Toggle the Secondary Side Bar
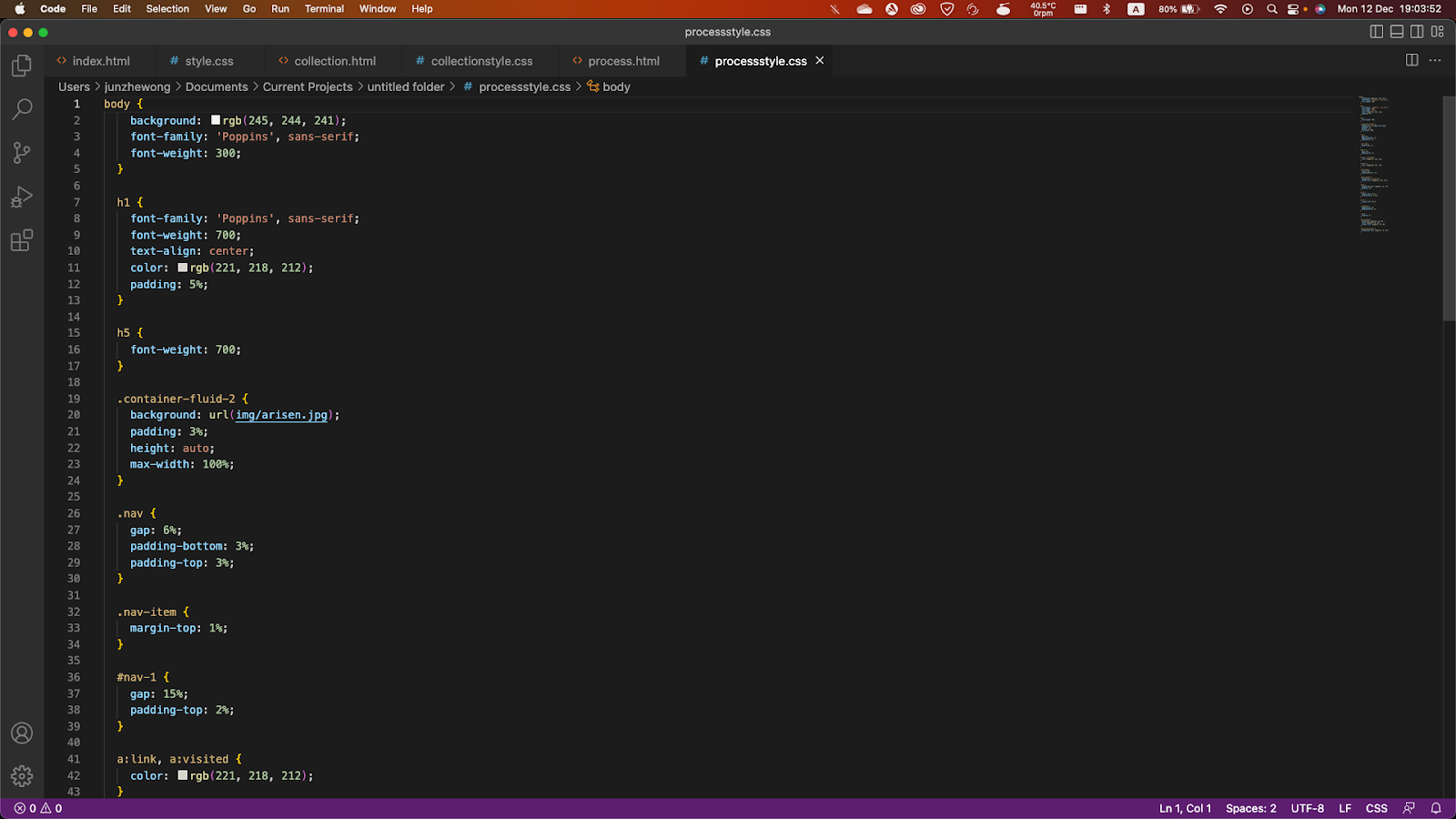This screenshot has height=819, width=1456. coord(1417,32)
